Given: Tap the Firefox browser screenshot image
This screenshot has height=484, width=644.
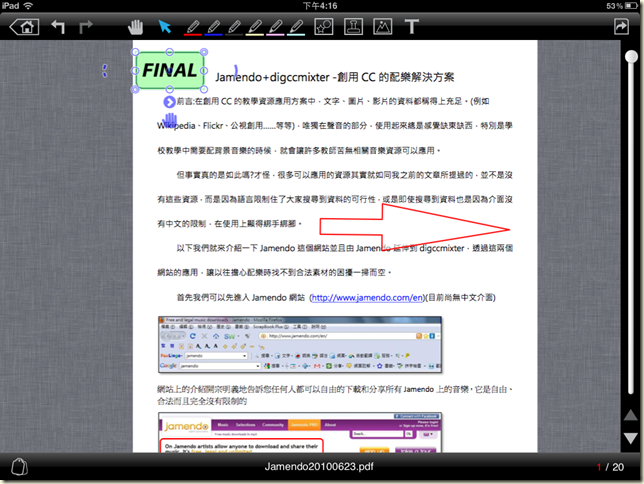Looking at the screenshot, I should click(x=300, y=344).
